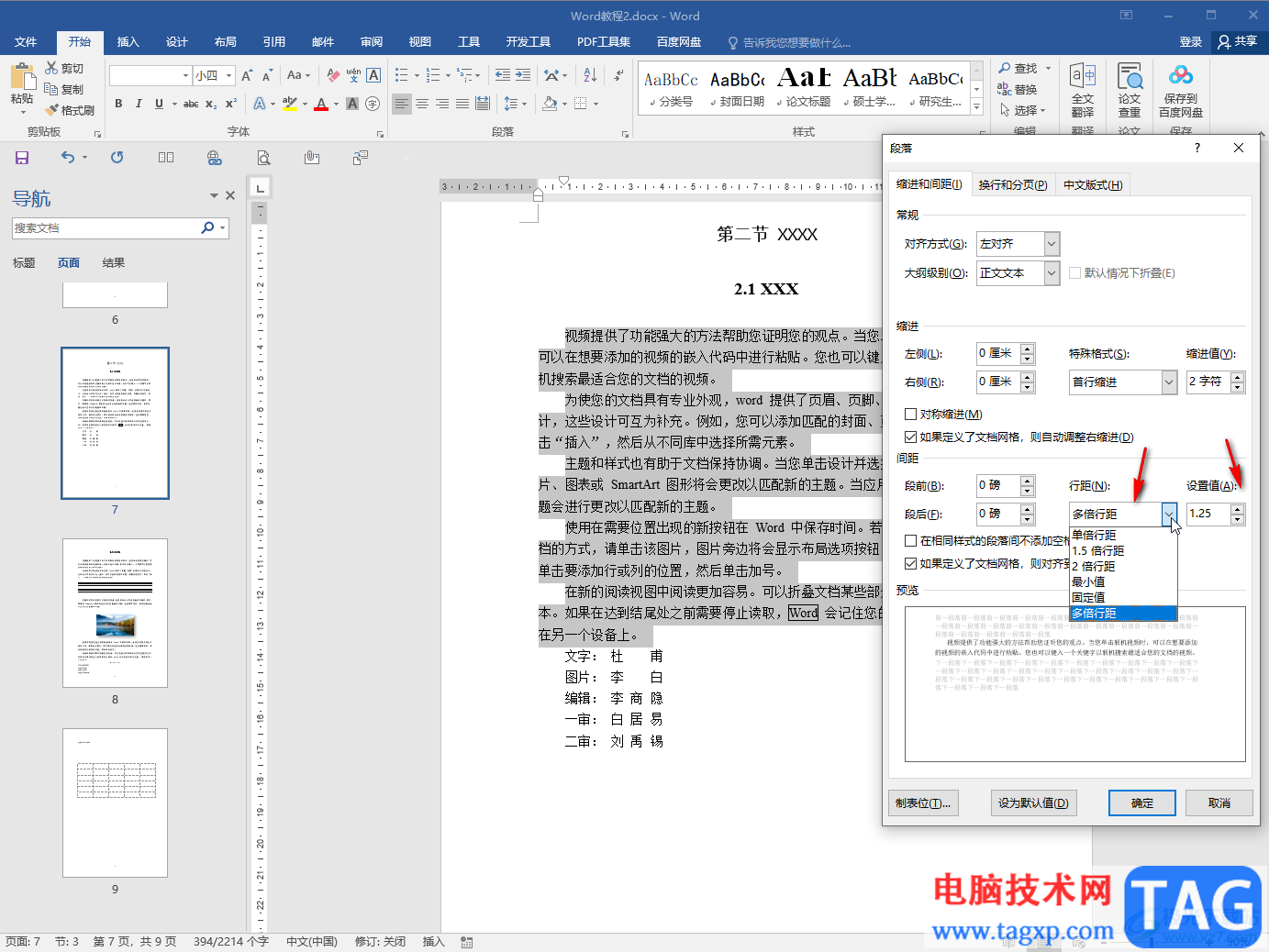Viewport: 1269px width, 952px height.
Task: Open alignment dropdown in paragraph dialog
Action: pos(1052,244)
